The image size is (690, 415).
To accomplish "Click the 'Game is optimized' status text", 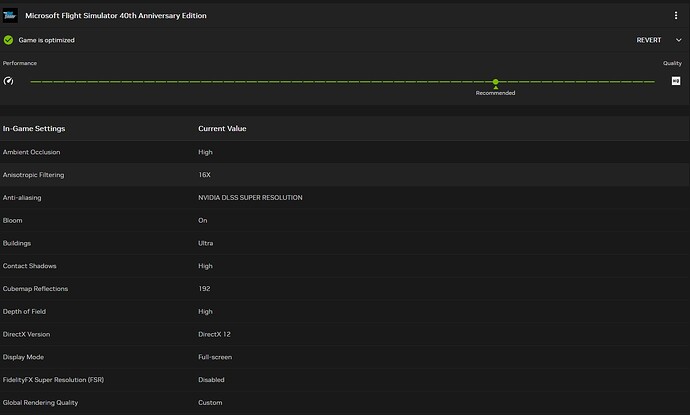I will 47,40.
